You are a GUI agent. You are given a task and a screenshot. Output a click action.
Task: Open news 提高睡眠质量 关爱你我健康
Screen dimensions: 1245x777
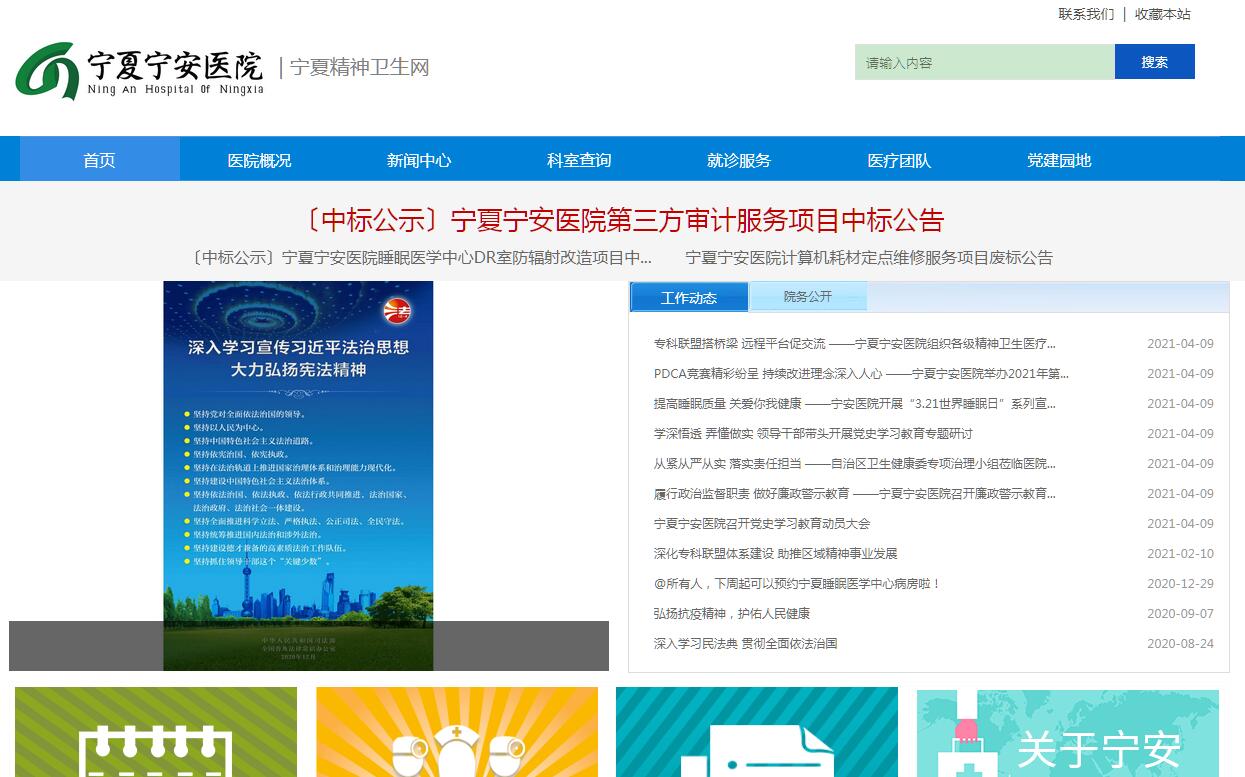(x=855, y=404)
